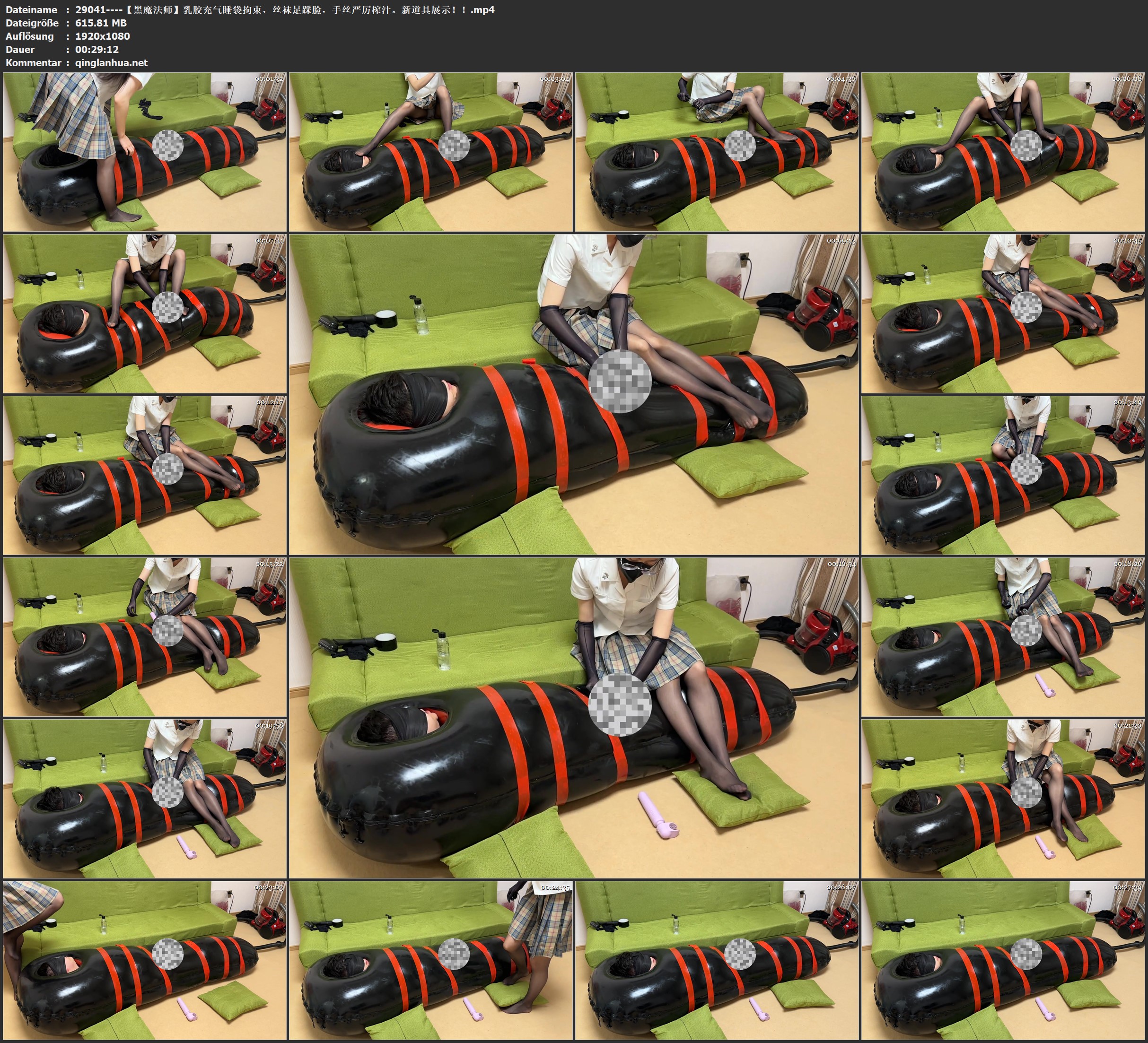Open the frame marked 00:03:04

[x=431, y=151]
